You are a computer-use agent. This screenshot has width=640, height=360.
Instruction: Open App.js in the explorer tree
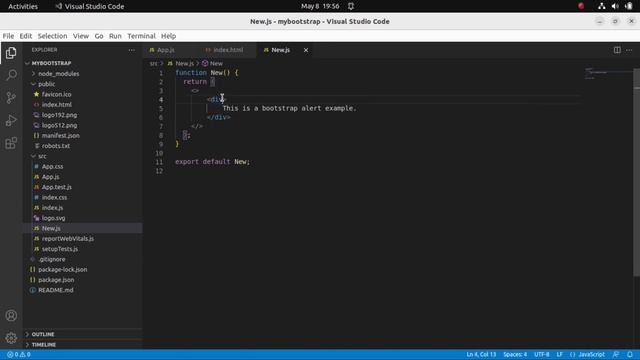50,177
